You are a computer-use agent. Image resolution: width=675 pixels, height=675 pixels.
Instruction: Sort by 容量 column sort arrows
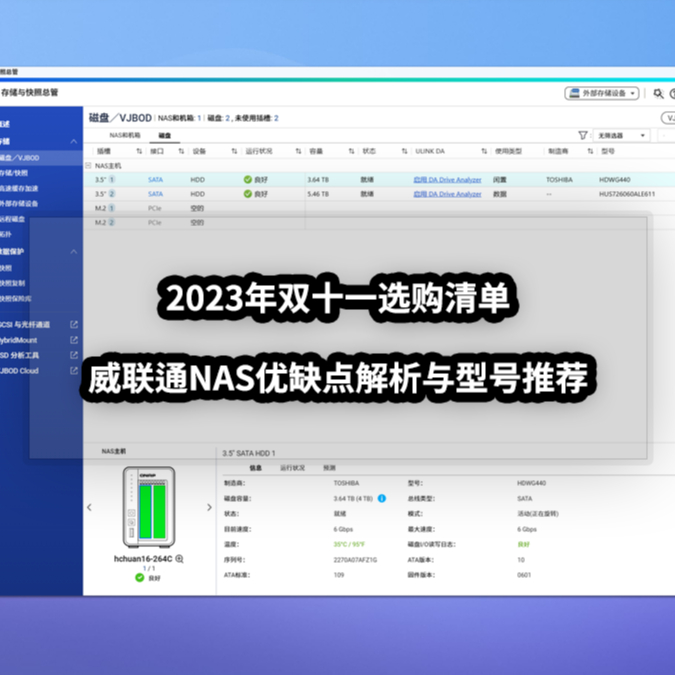351,151
